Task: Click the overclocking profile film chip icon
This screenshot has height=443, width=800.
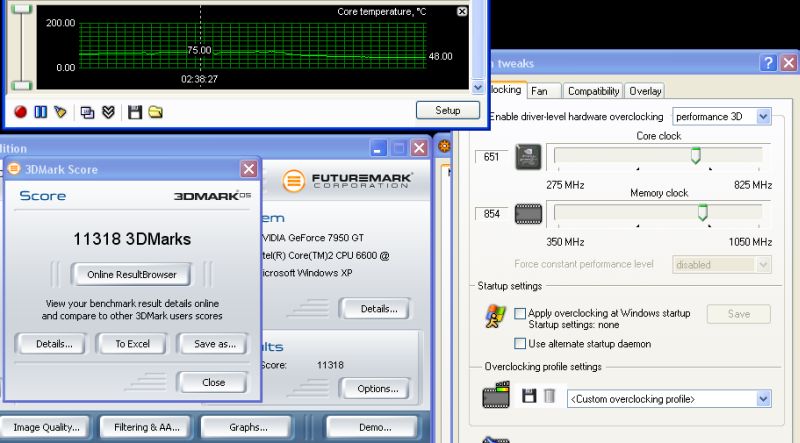Action: (x=496, y=395)
